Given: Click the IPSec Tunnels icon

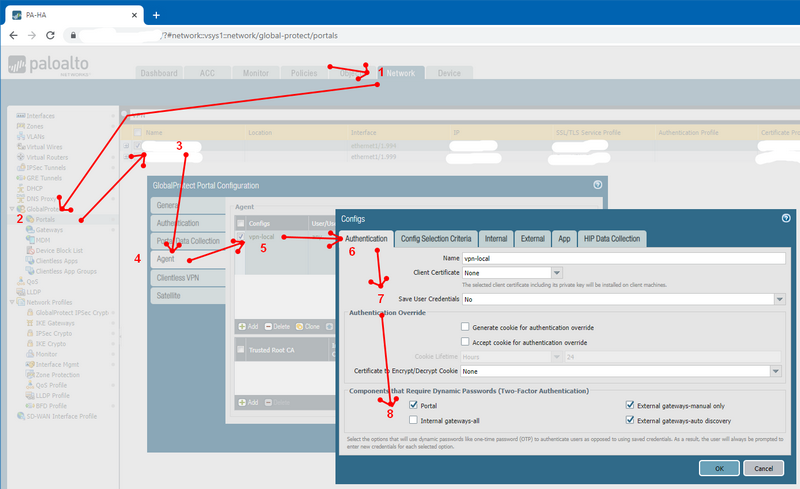Looking at the screenshot, I should [x=21, y=167].
